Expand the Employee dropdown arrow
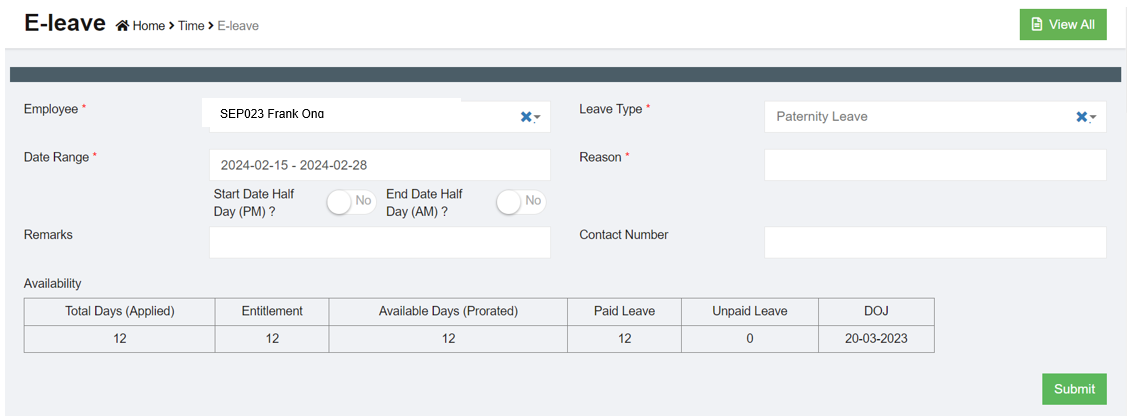The width and height of the screenshot is (1127, 416). pyautogui.click(x=538, y=118)
